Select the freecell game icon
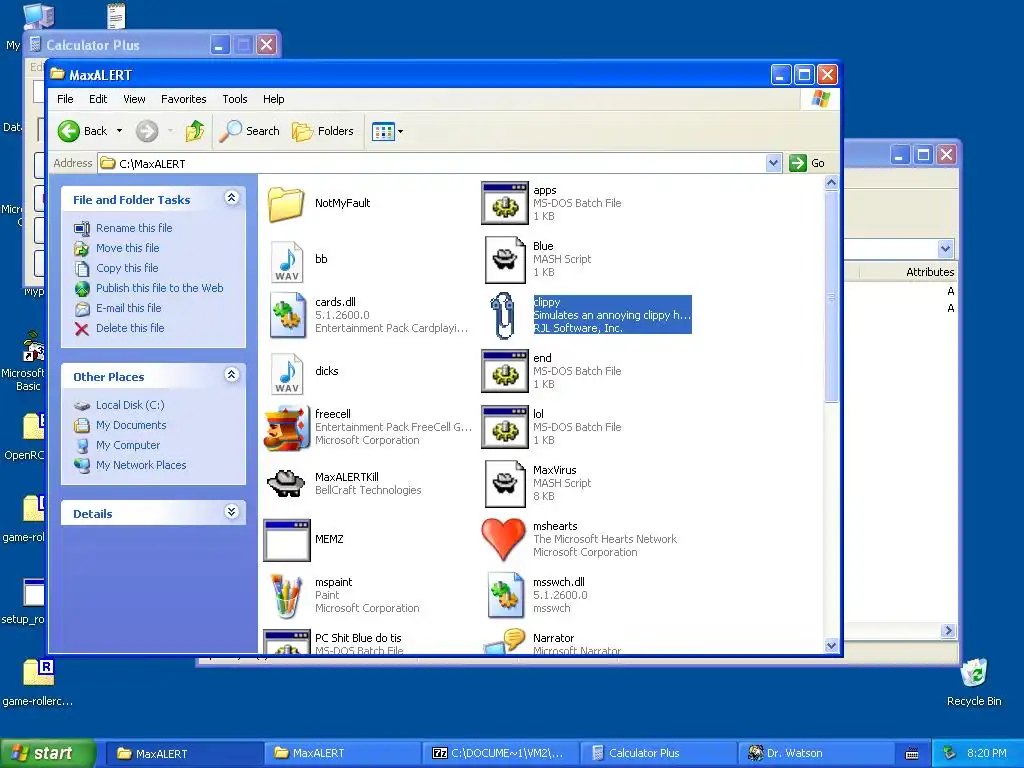 tap(287, 428)
